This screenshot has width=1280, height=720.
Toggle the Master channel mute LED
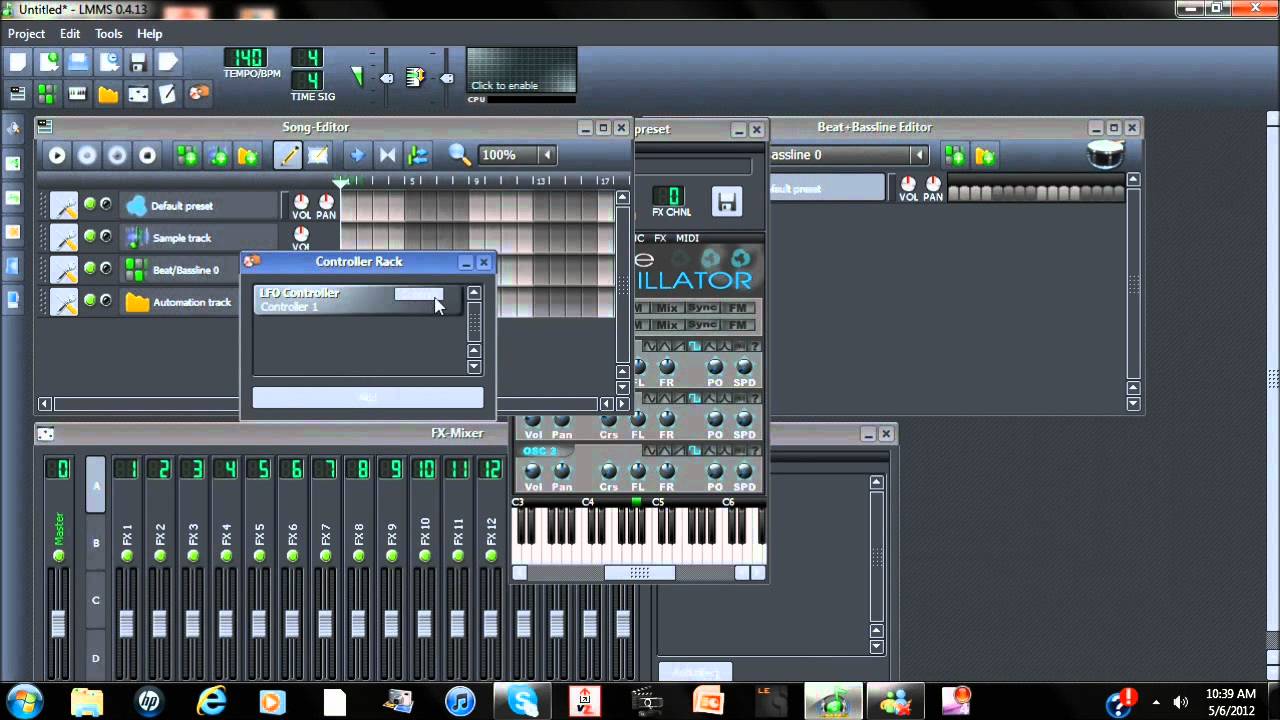[x=58, y=555]
